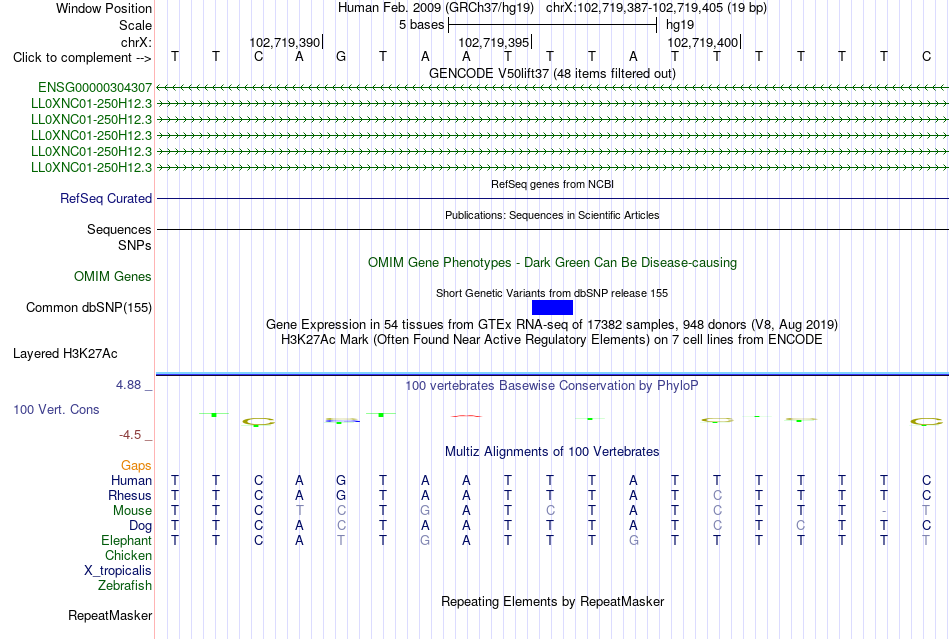Select the Sequences track label
The image size is (950, 639).
click(119, 230)
